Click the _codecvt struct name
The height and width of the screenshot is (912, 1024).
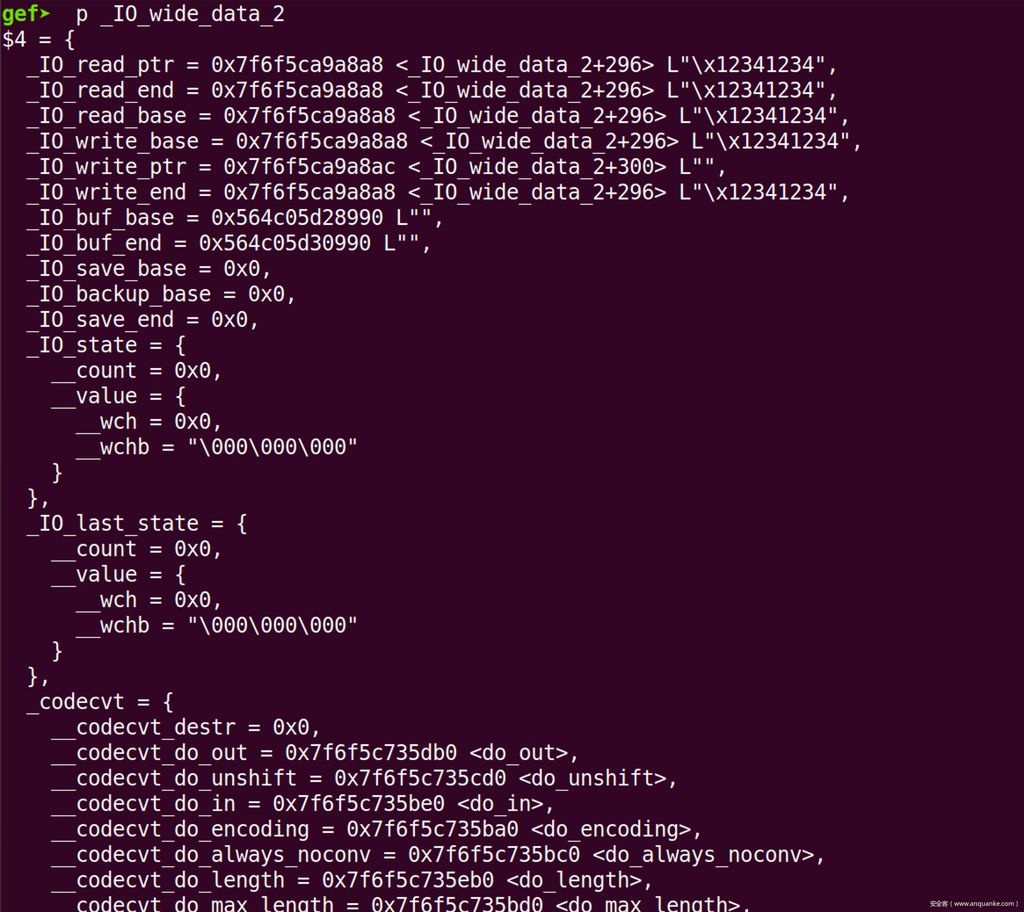[x=82, y=702]
